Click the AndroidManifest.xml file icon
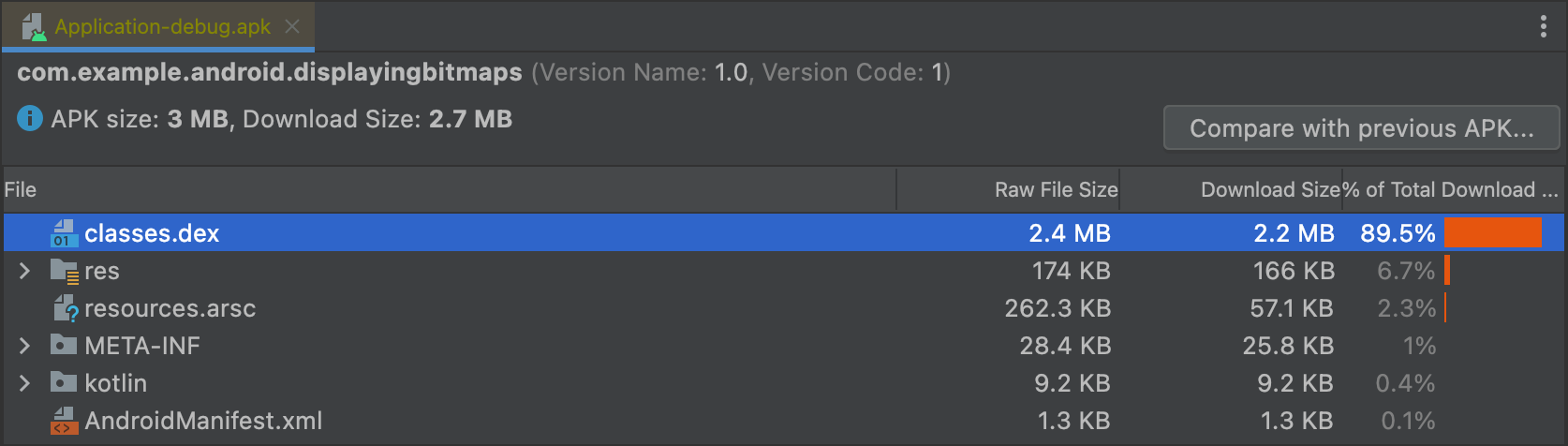This screenshot has height=446, width=1568. [x=63, y=421]
